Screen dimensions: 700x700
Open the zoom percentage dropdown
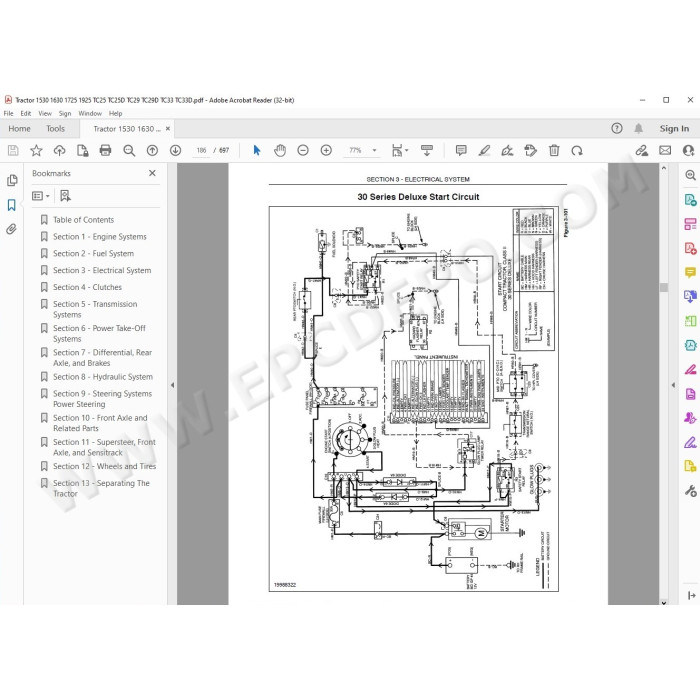coord(374,150)
